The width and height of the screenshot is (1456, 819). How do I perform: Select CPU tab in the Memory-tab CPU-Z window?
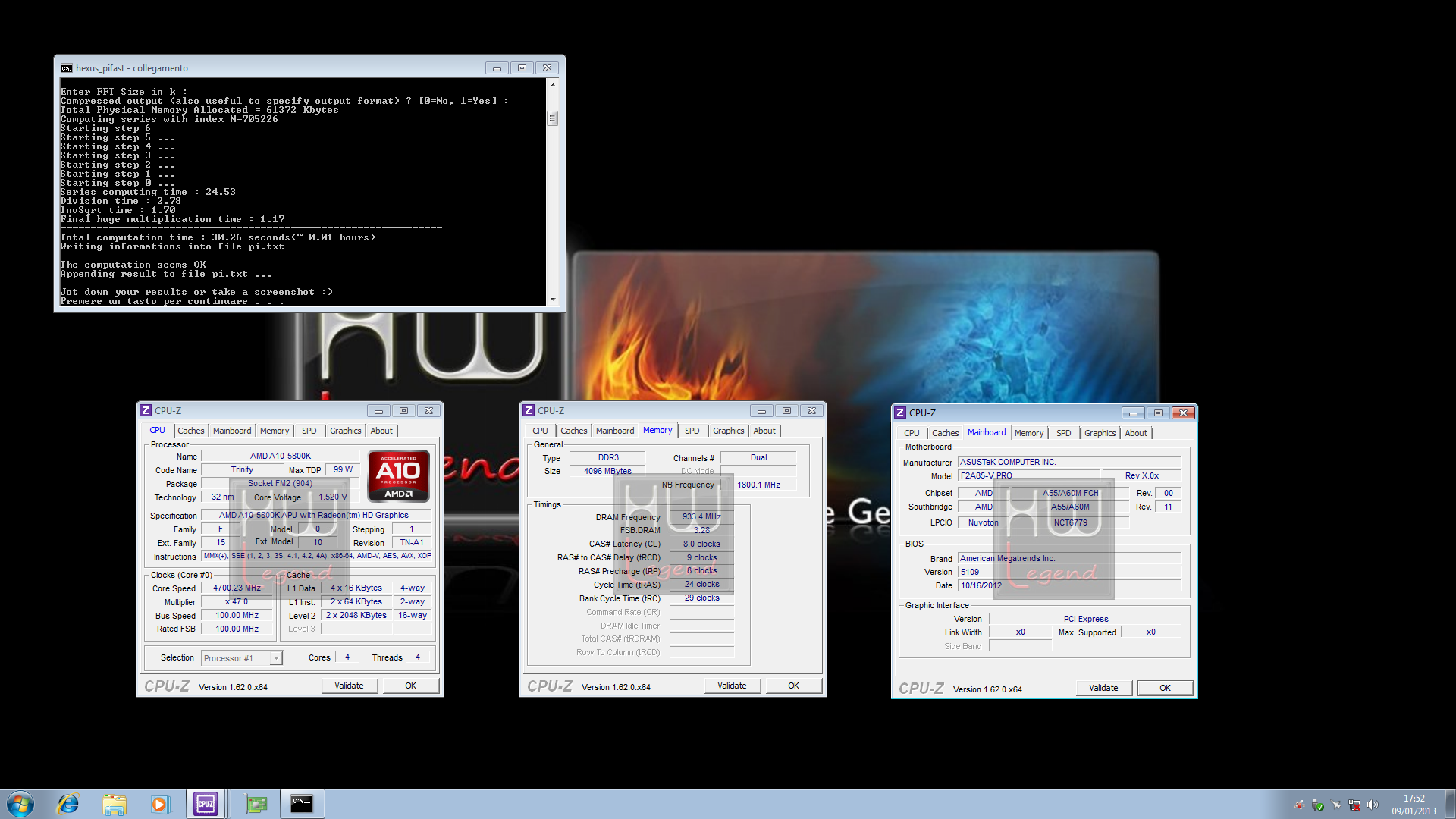pyautogui.click(x=540, y=431)
